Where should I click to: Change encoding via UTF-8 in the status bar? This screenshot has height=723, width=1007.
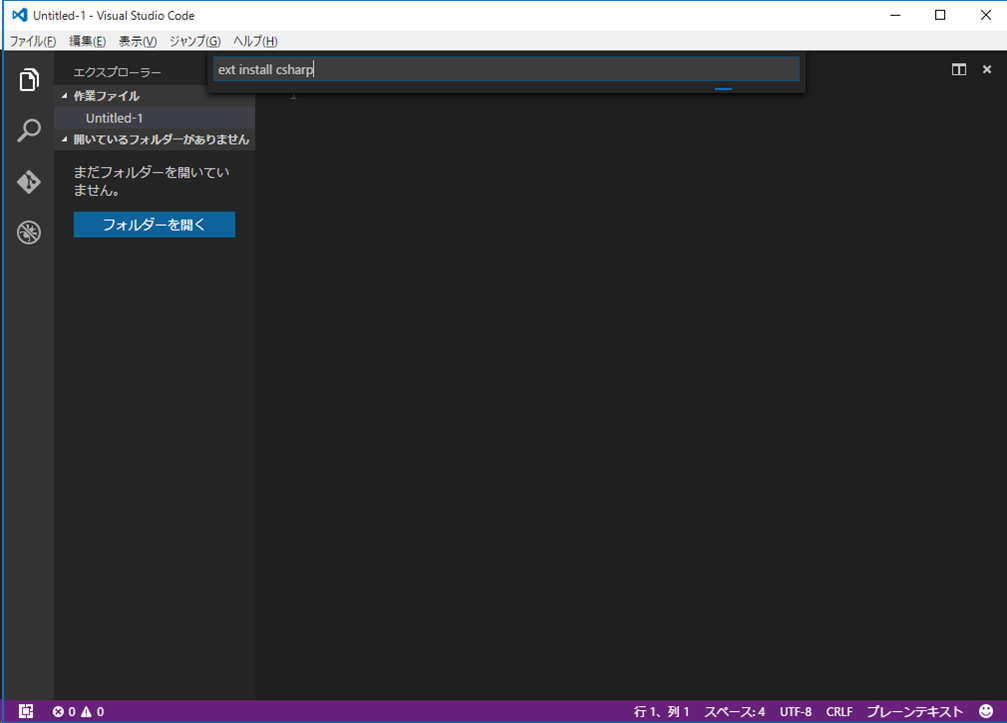coord(796,711)
